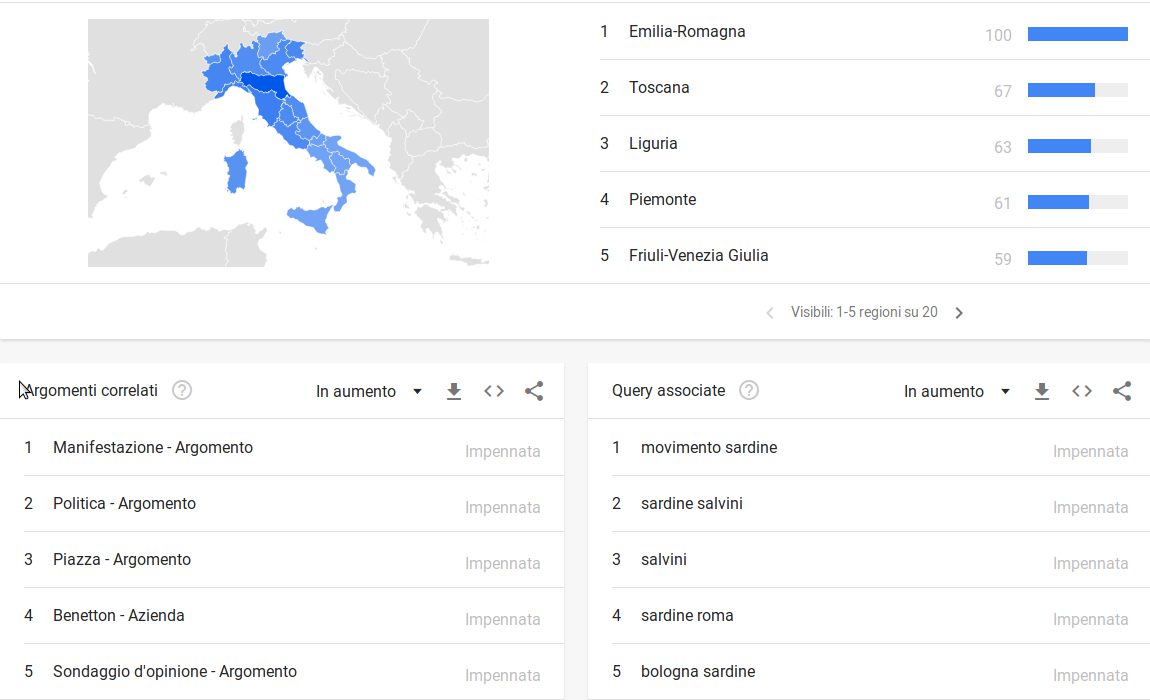Expand the Query associate 'In aumento' dropdown

point(957,392)
